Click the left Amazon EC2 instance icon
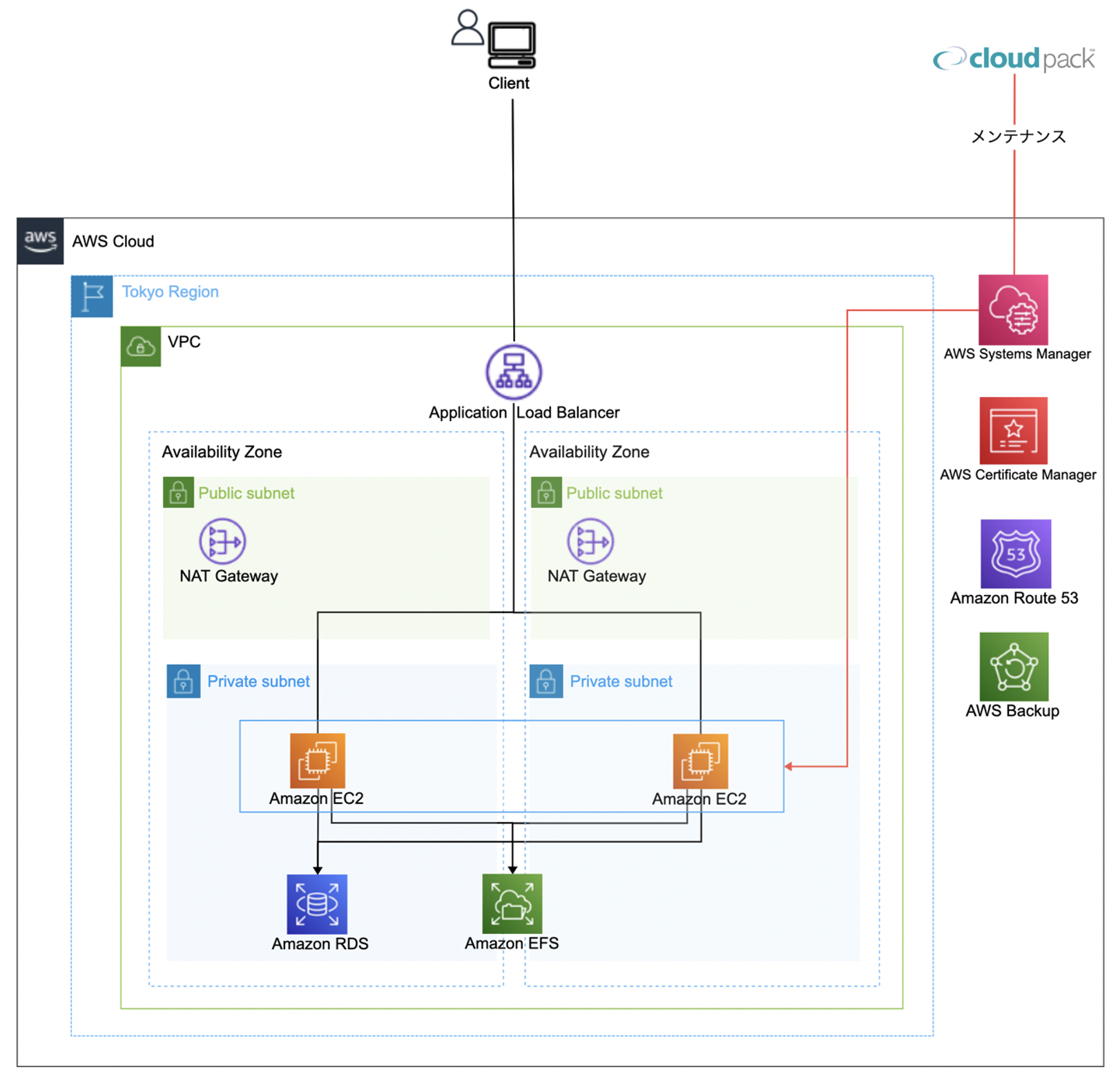Viewport: 1120px width, 1083px height. tap(317, 761)
